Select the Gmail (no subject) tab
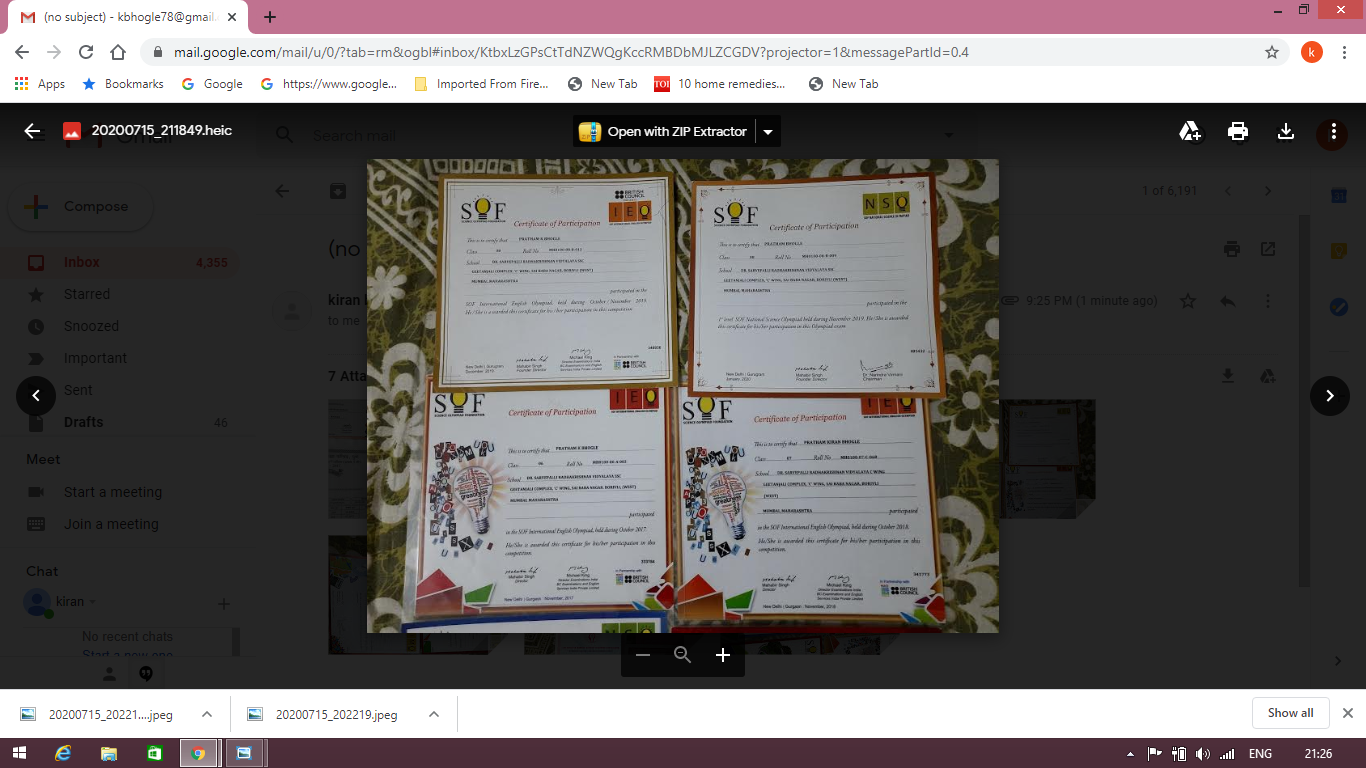 tap(128, 17)
